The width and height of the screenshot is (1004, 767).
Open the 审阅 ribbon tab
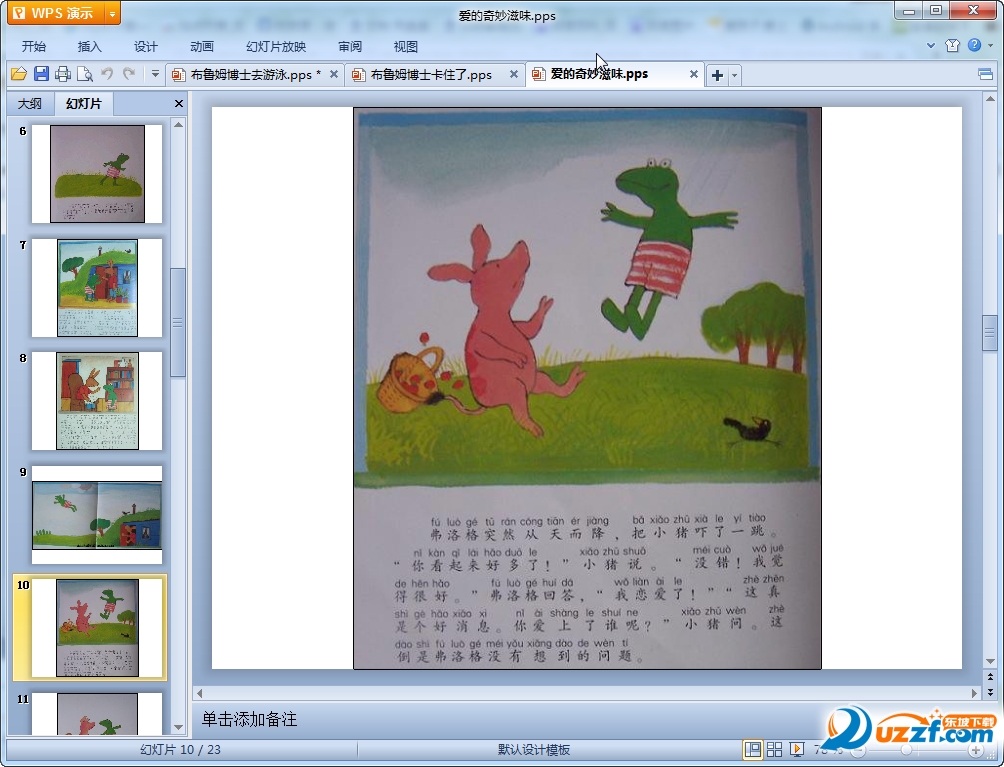pyautogui.click(x=350, y=47)
